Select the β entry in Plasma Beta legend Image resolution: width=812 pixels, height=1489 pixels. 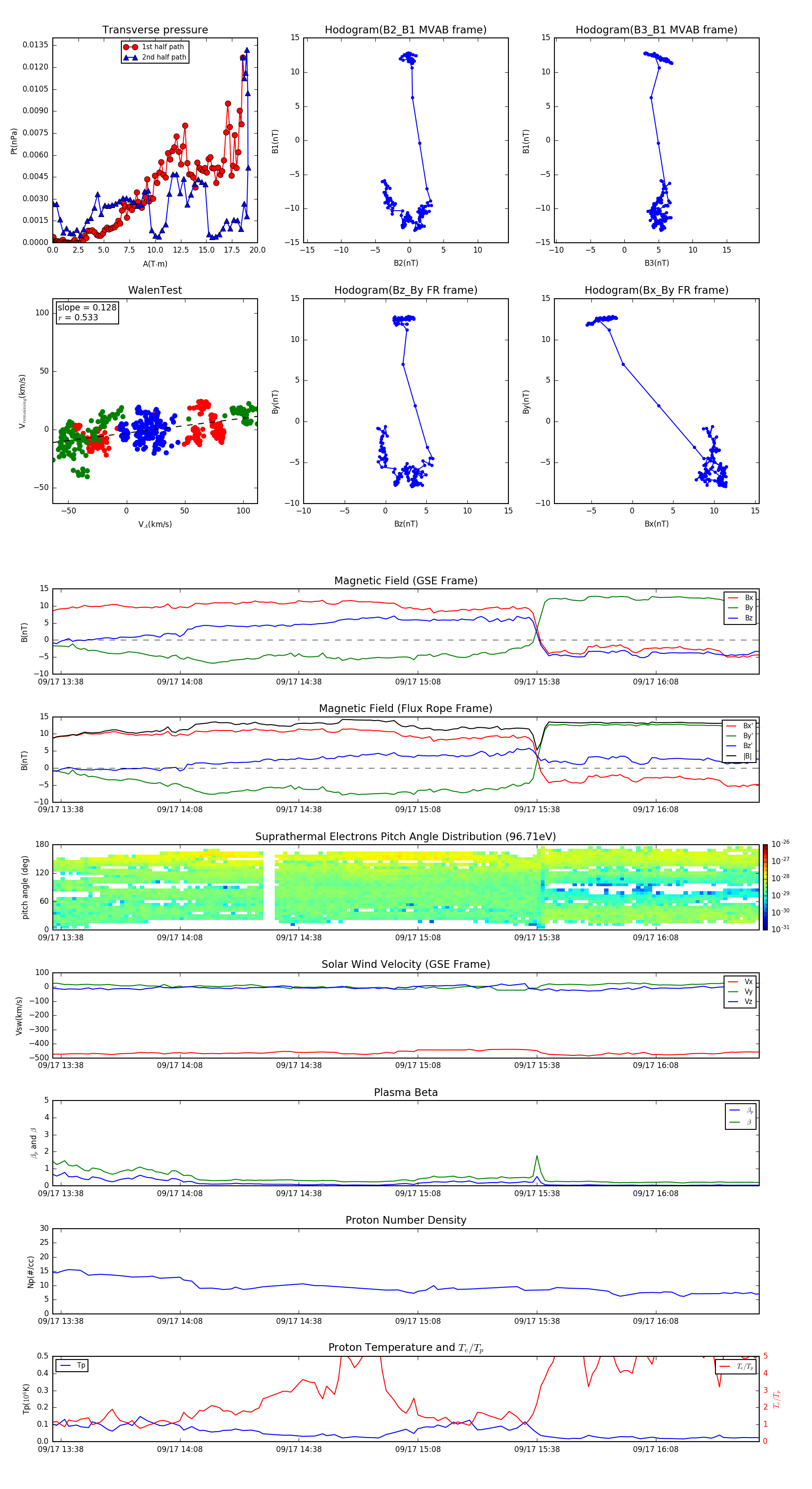741,1122
